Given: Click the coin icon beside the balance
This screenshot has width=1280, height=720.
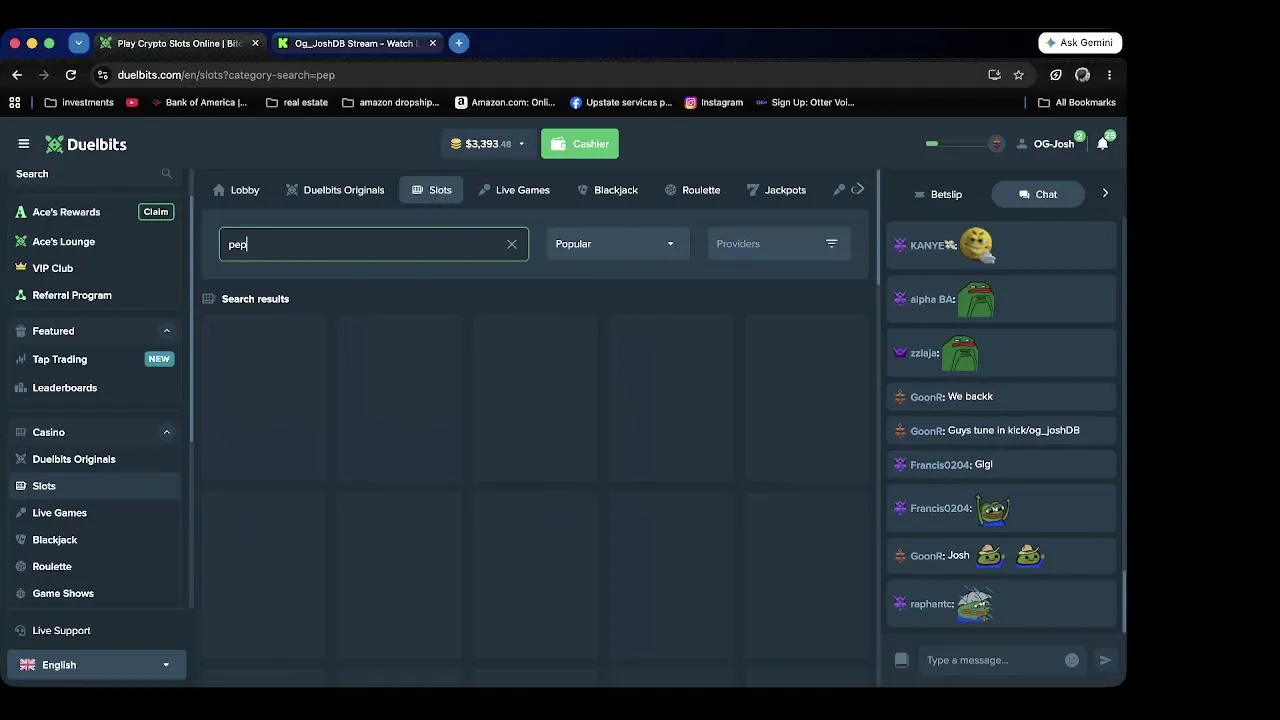Looking at the screenshot, I should (x=456, y=144).
